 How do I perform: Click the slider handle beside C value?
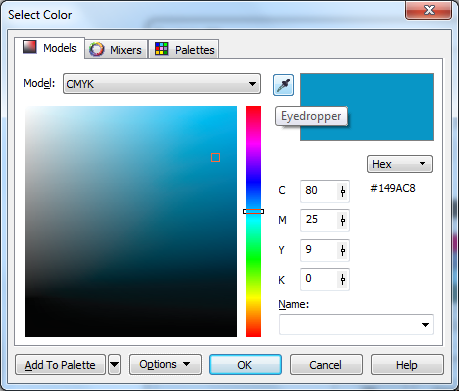coord(343,191)
